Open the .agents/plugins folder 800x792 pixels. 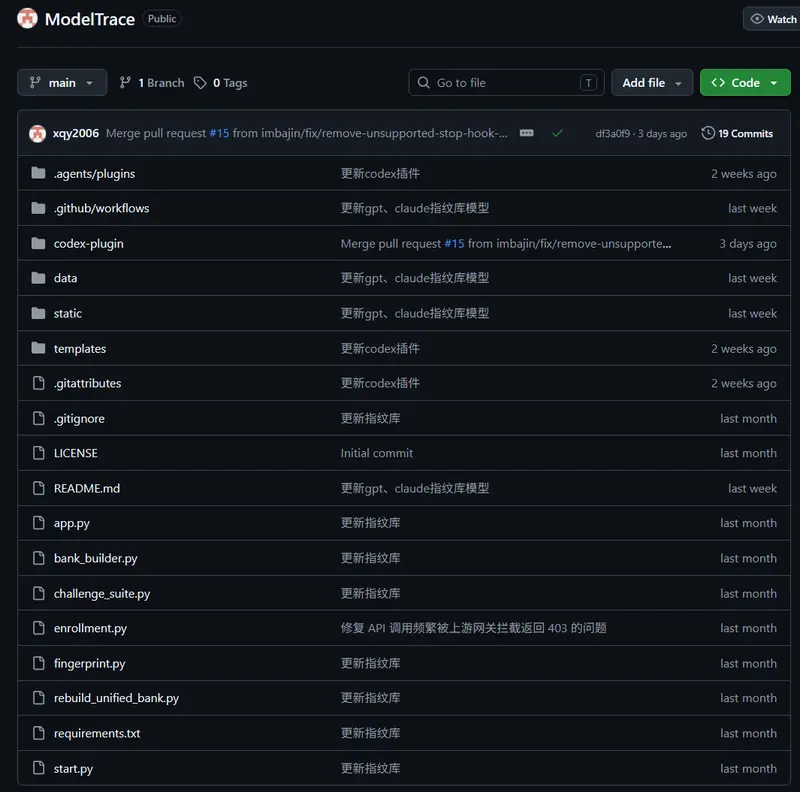(x=94, y=174)
